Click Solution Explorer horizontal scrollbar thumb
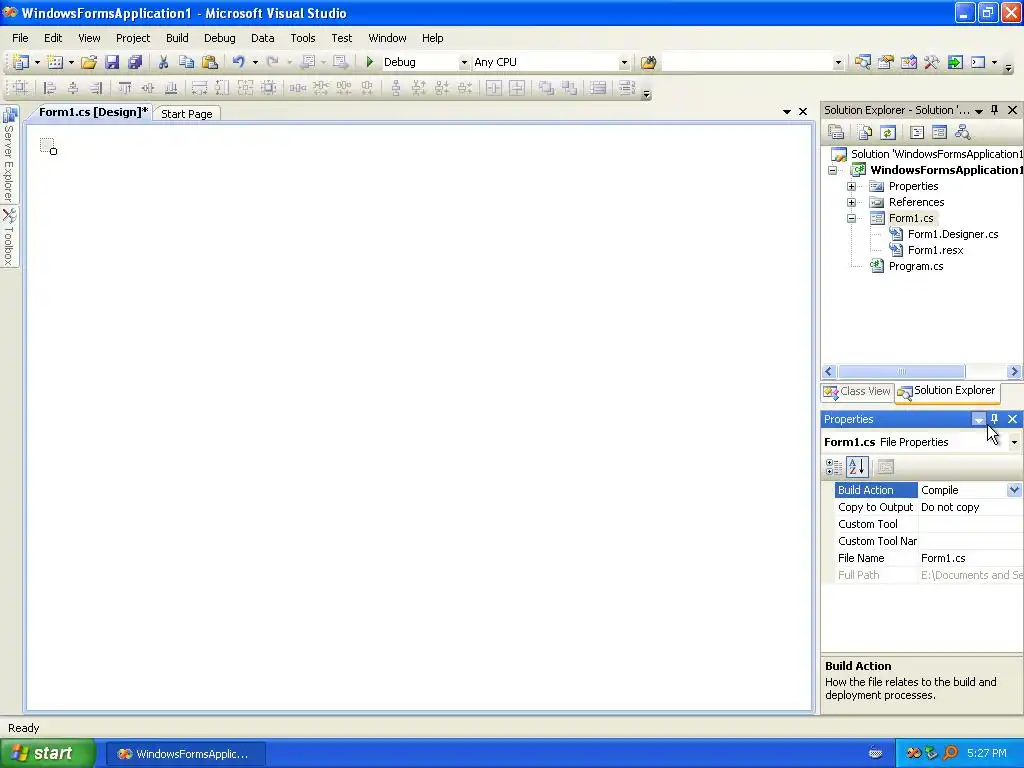 click(x=901, y=372)
